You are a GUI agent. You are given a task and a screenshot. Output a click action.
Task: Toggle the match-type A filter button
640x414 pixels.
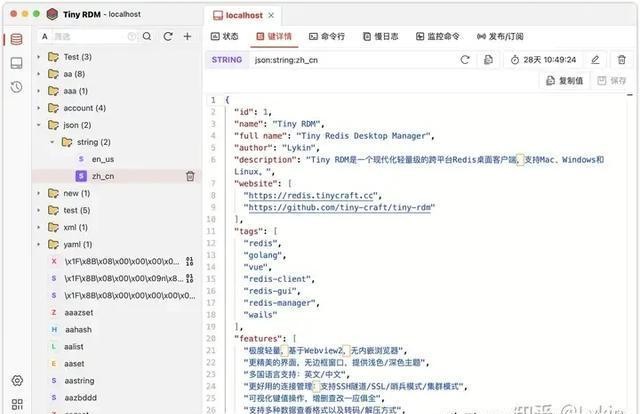[x=44, y=36]
